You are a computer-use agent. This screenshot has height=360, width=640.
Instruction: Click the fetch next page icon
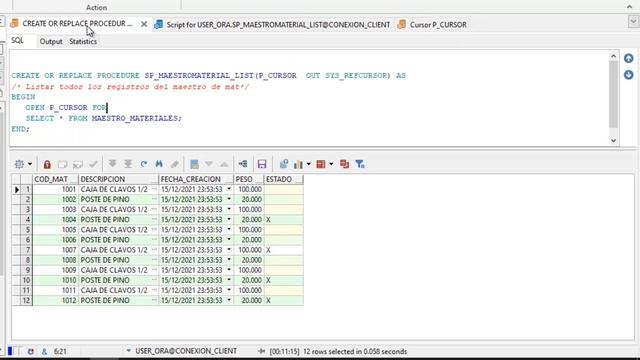tap(112, 164)
